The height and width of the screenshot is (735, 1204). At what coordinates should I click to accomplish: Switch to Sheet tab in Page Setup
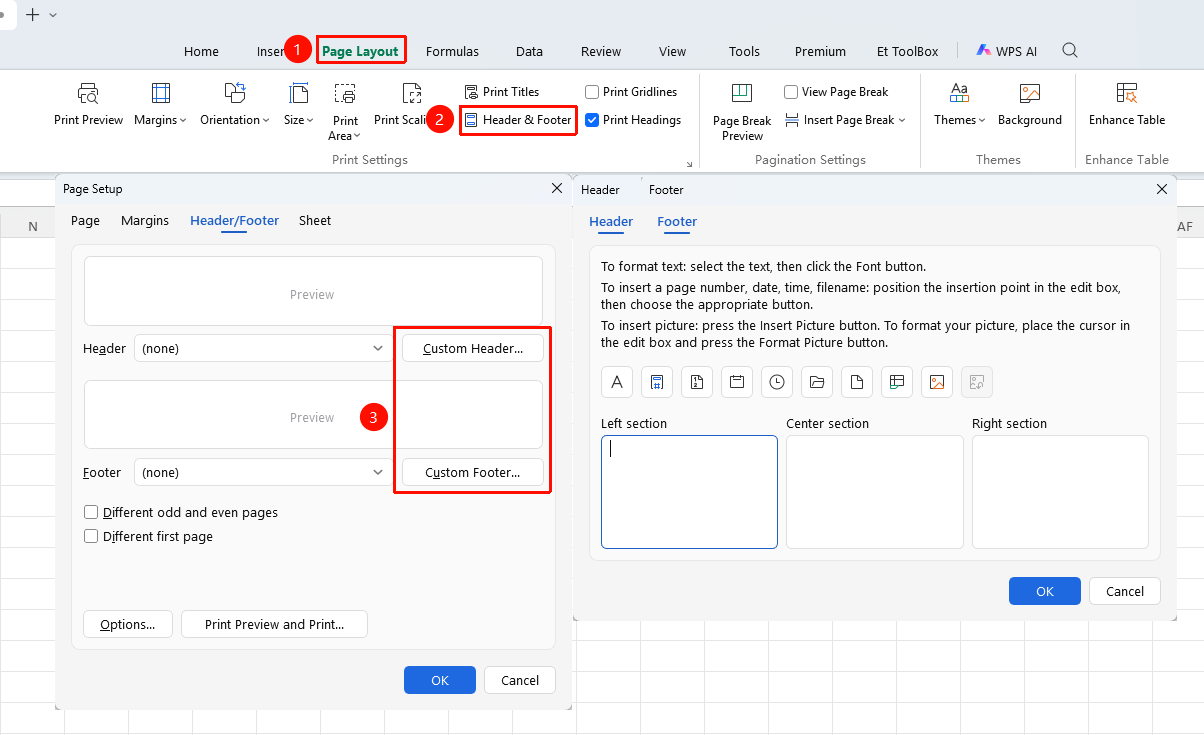tap(315, 220)
